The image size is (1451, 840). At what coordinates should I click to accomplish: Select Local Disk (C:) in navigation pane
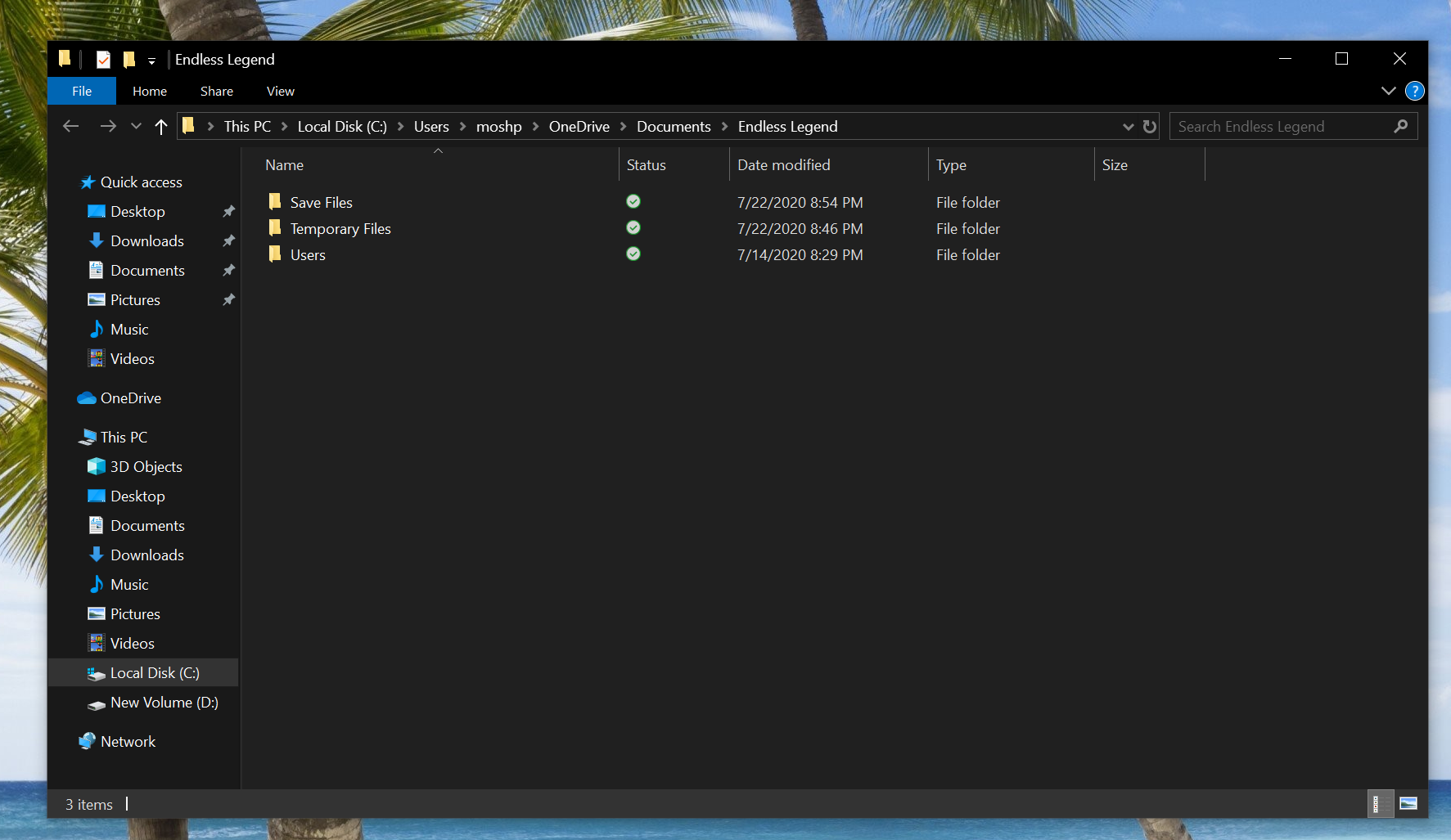155,672
